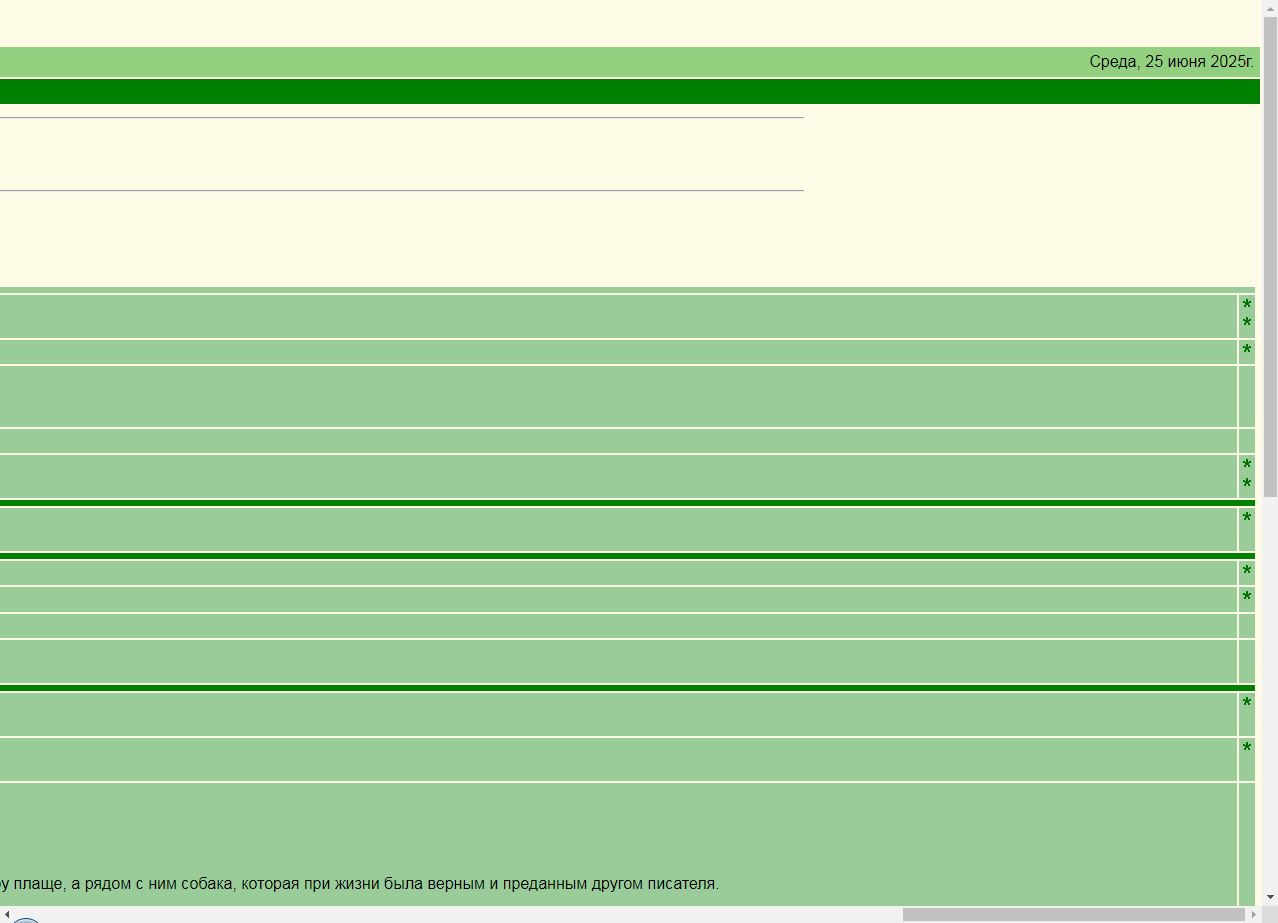Click the date 'Среда, 25 июня 2025г.'
Image resolution: width=1278 pixels, height=923 pixels.
tap(1171, 62)
